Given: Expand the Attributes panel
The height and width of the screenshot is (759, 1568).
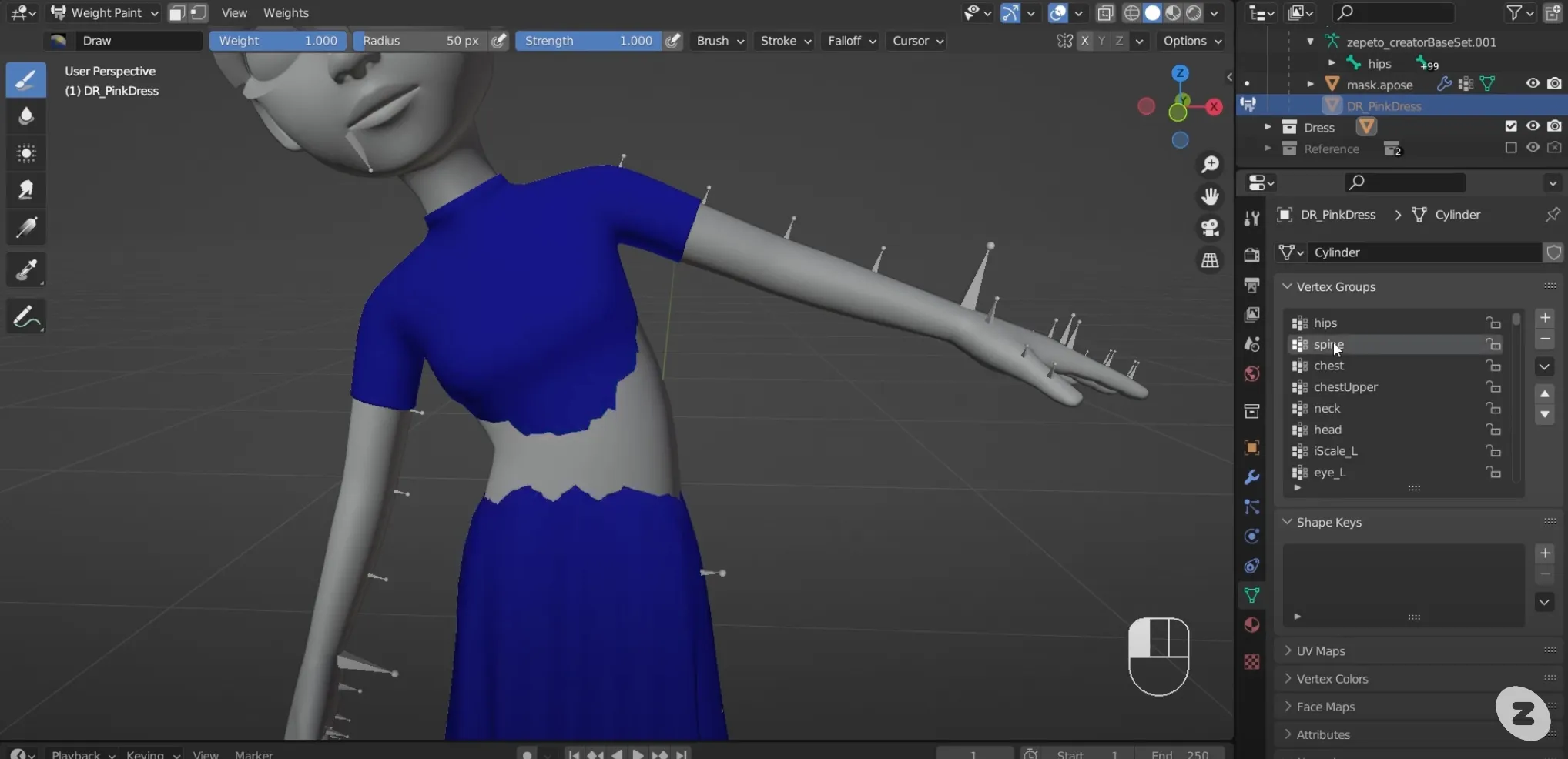Looking at the screenshot, I should point(1322,734).
